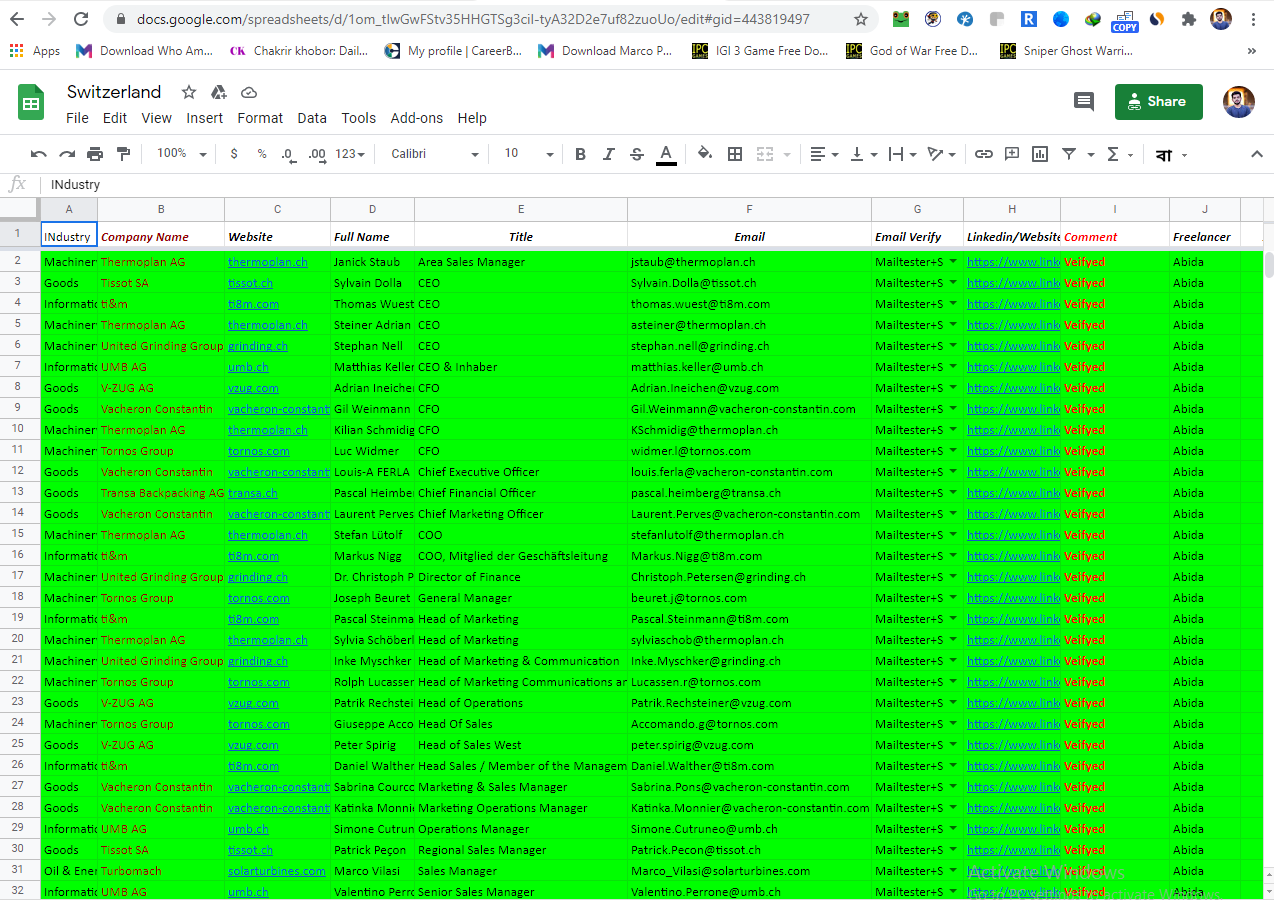1274x900 pixels.
Task: Open the Fill color picker
Action: pyautogui.click(x=705, y=154)
